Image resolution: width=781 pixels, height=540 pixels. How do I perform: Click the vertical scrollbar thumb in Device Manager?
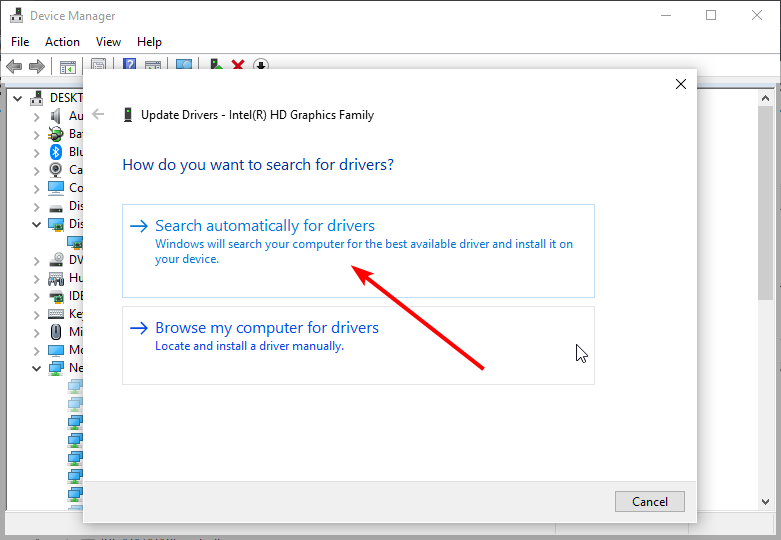click(x=766, y=203)
